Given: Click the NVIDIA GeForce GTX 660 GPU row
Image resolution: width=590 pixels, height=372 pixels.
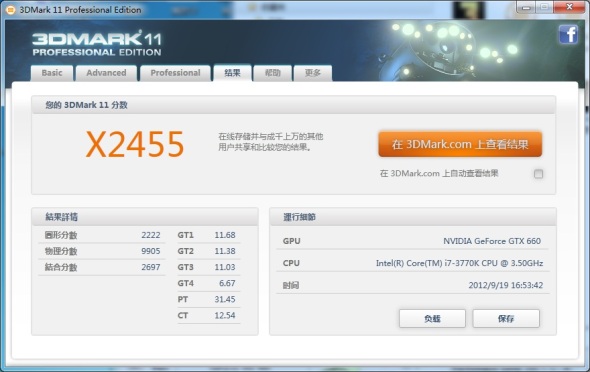Looking at the screenshot, I should click(412, 241).
